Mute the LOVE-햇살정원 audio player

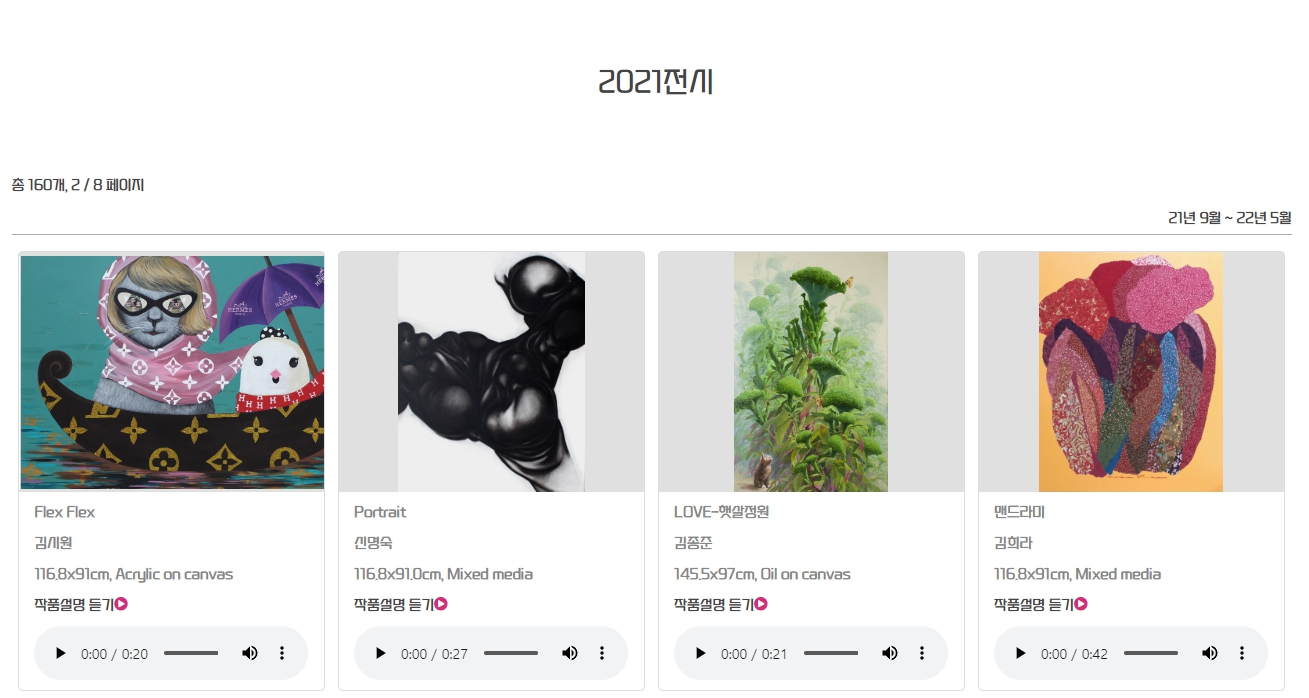click(890, 653)
